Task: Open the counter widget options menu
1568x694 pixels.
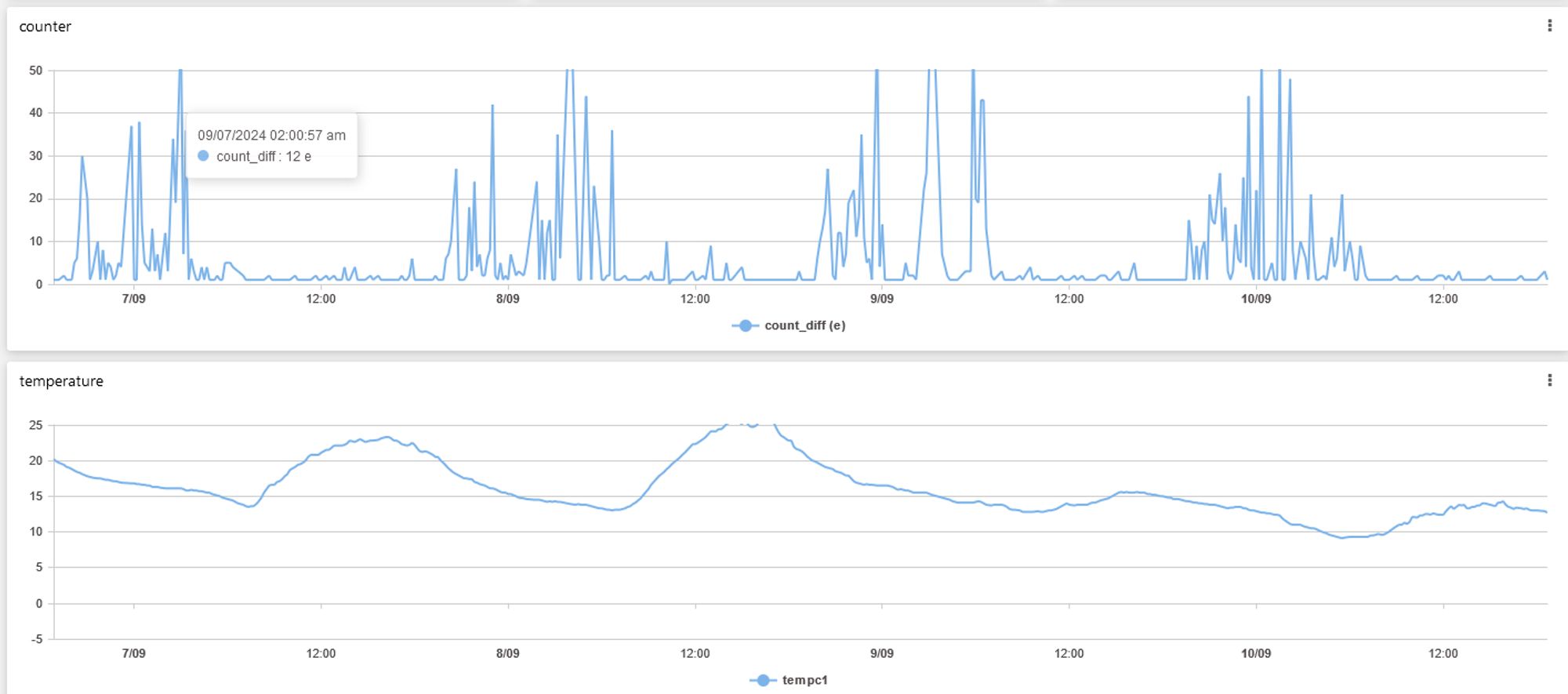Action: click(x=1549, y=26)
